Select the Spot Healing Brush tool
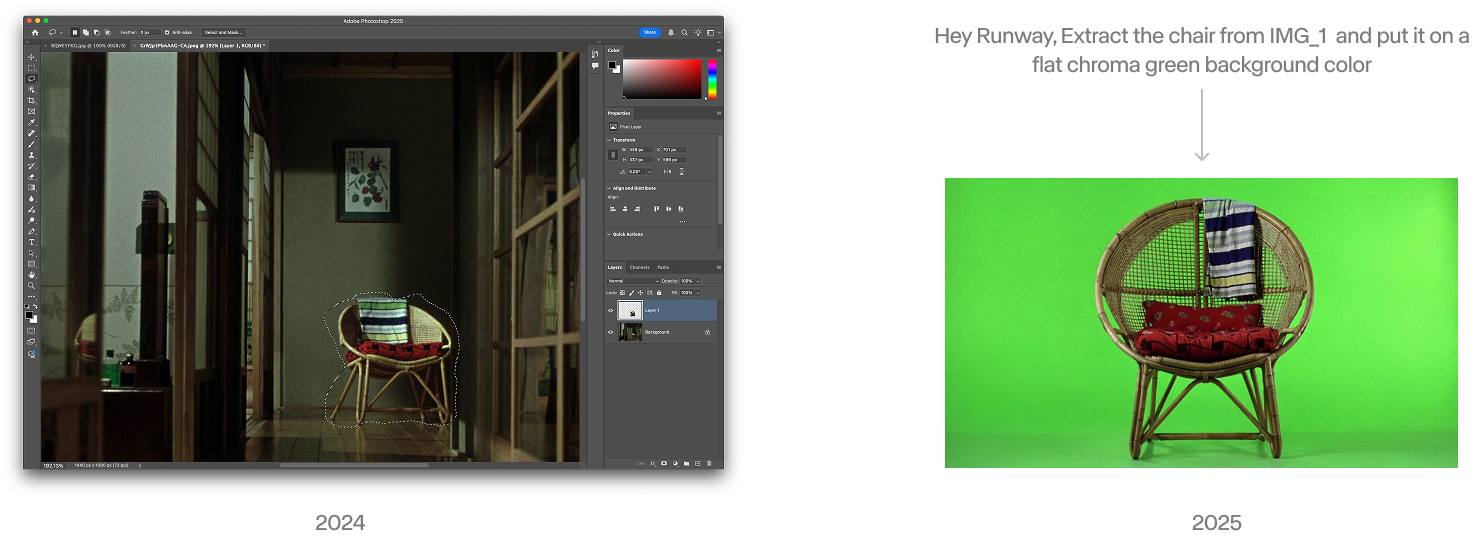This screenshot has width=1481, height=537. (x=31, y=133)
